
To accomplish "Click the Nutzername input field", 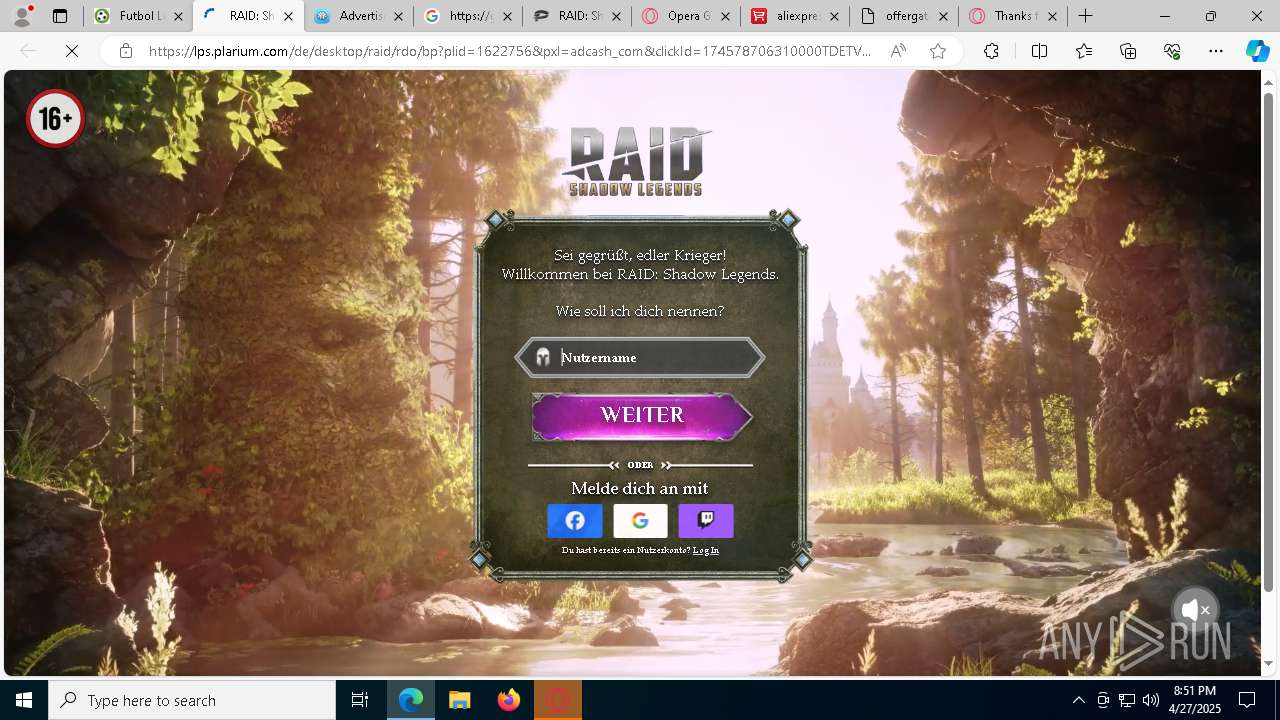I will (x=640, y=357).
